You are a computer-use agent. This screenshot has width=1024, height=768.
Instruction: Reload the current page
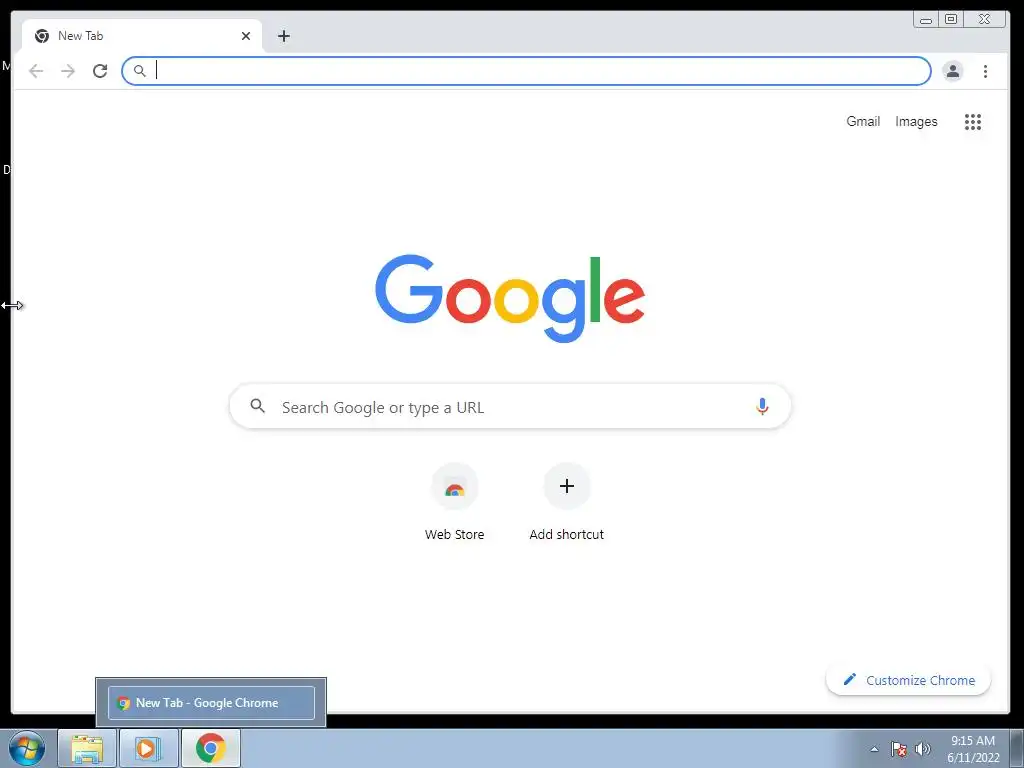coord(100,71)
